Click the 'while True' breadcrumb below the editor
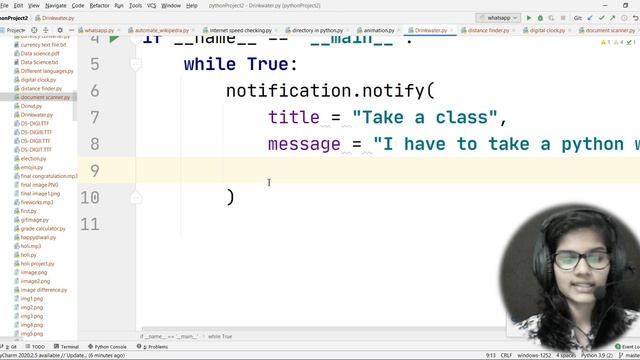 click(220, 336)
